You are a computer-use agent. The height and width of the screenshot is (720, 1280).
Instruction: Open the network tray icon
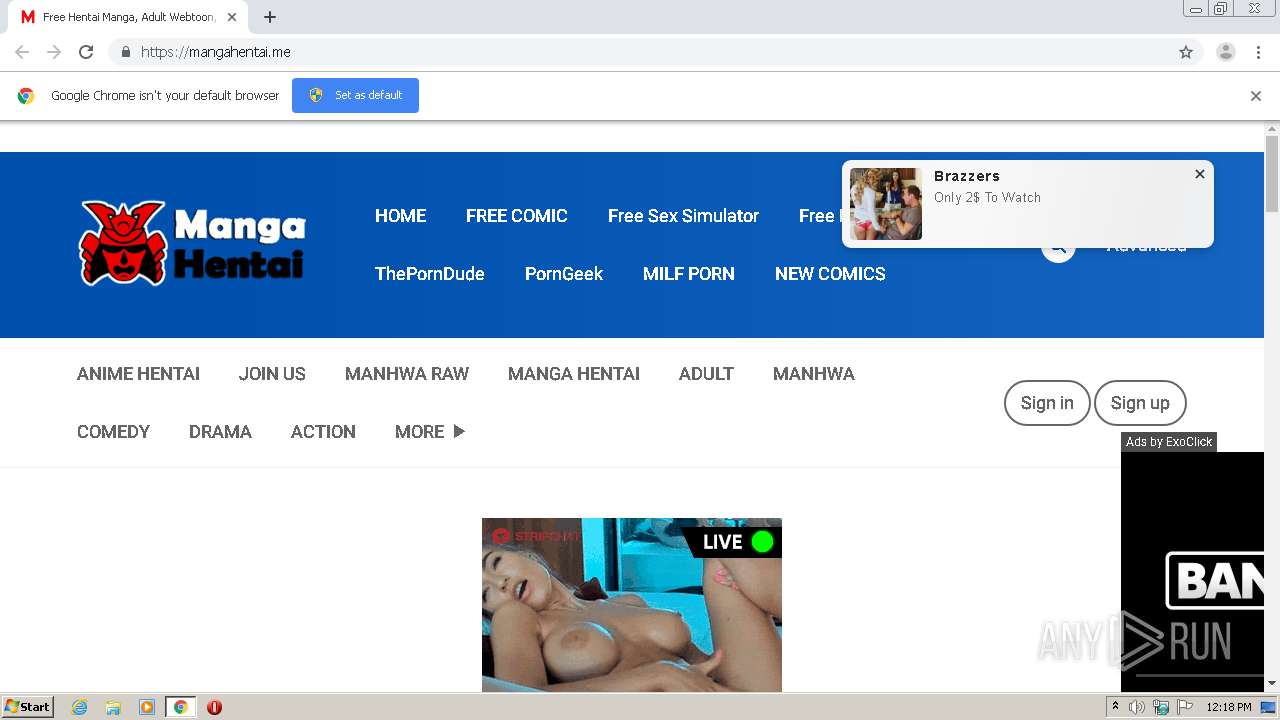(1161, 707)
